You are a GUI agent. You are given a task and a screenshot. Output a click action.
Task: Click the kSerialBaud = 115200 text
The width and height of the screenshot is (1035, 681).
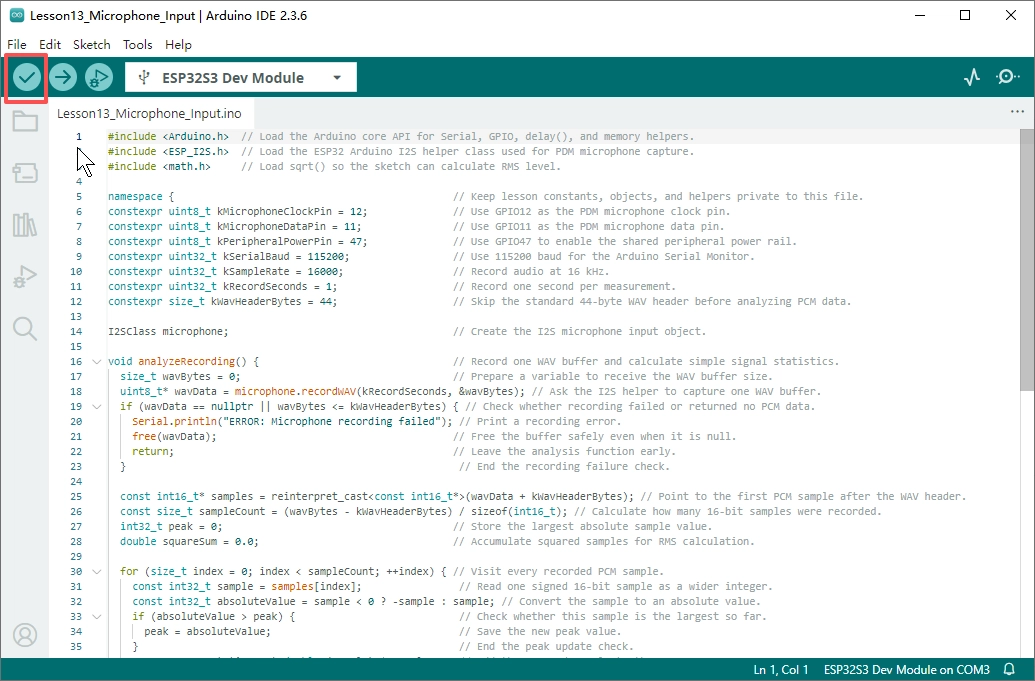(286, 256)
